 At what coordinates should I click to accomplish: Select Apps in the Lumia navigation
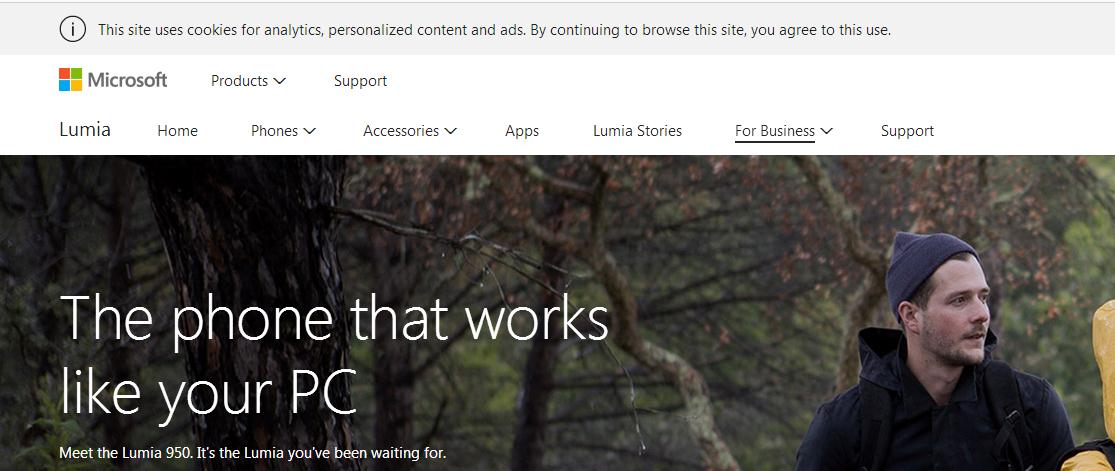[522, 132]
